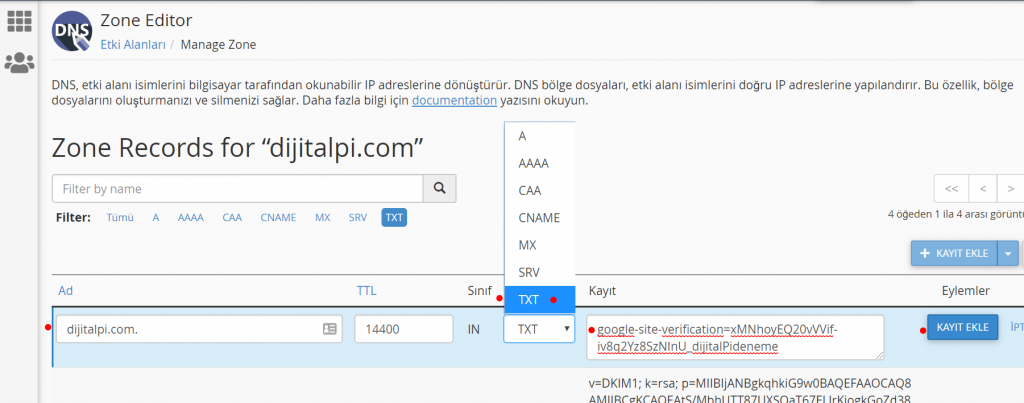Viewport: 1024px width, 403px height.
Task: Expand the KAYIT EKLE arrow dropdown
Action: tap(1008, 253)
